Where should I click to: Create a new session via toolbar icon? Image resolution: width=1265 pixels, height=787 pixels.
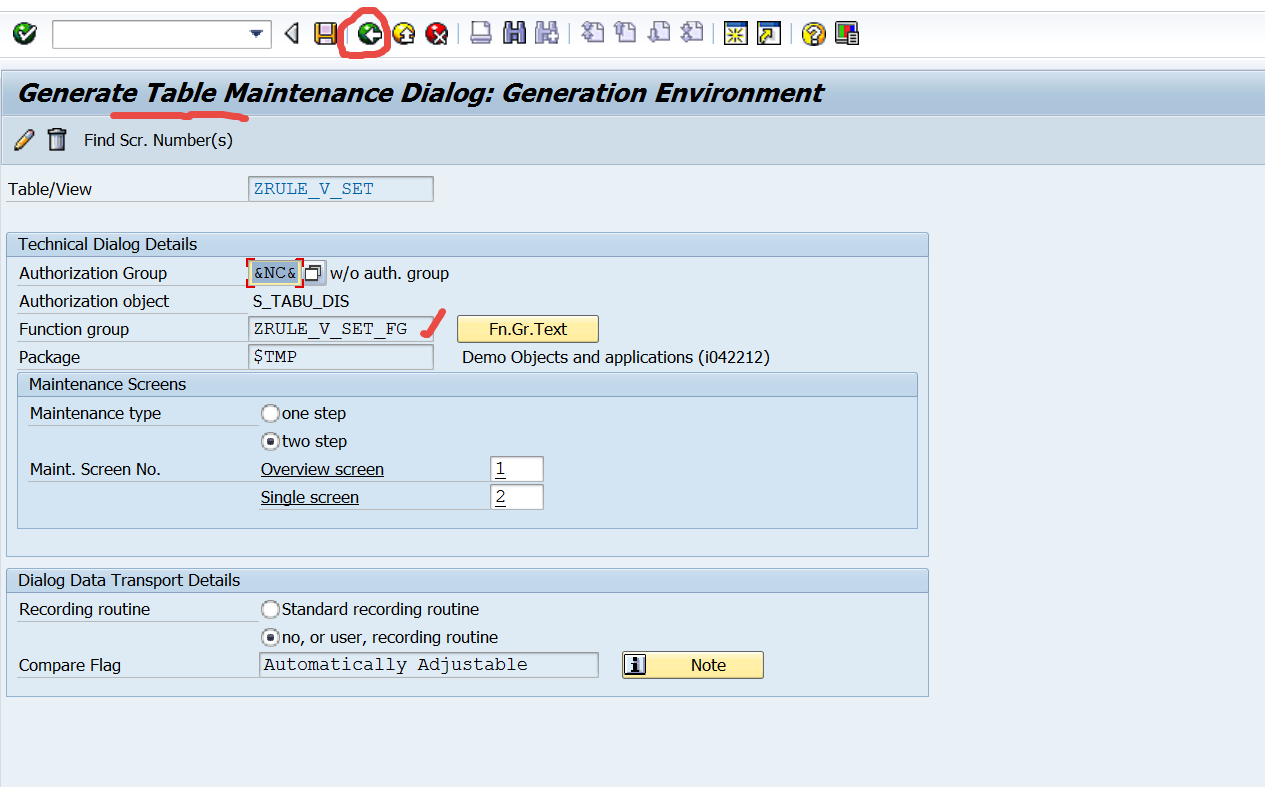(736, 34)
